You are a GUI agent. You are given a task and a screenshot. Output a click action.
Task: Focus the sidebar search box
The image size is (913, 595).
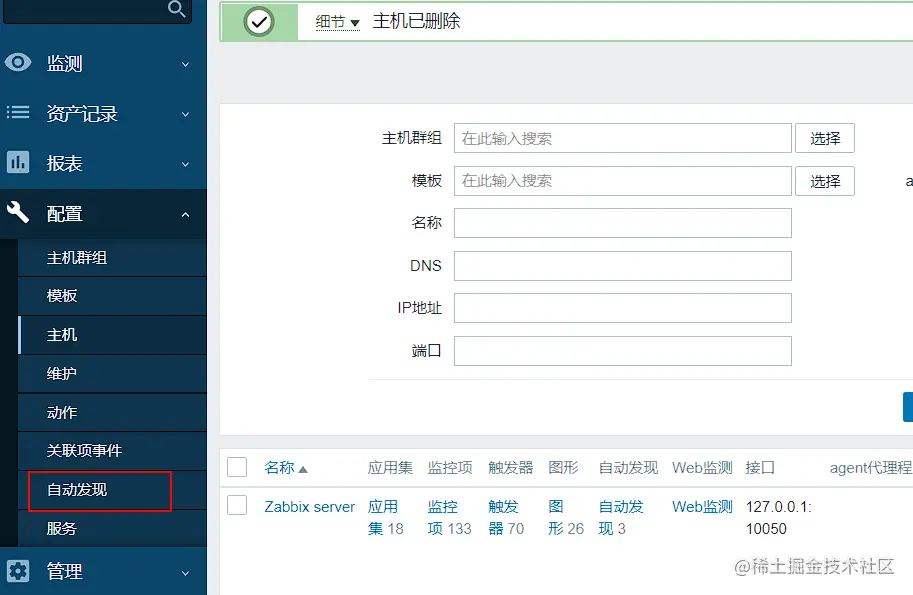tap(97, 10)
